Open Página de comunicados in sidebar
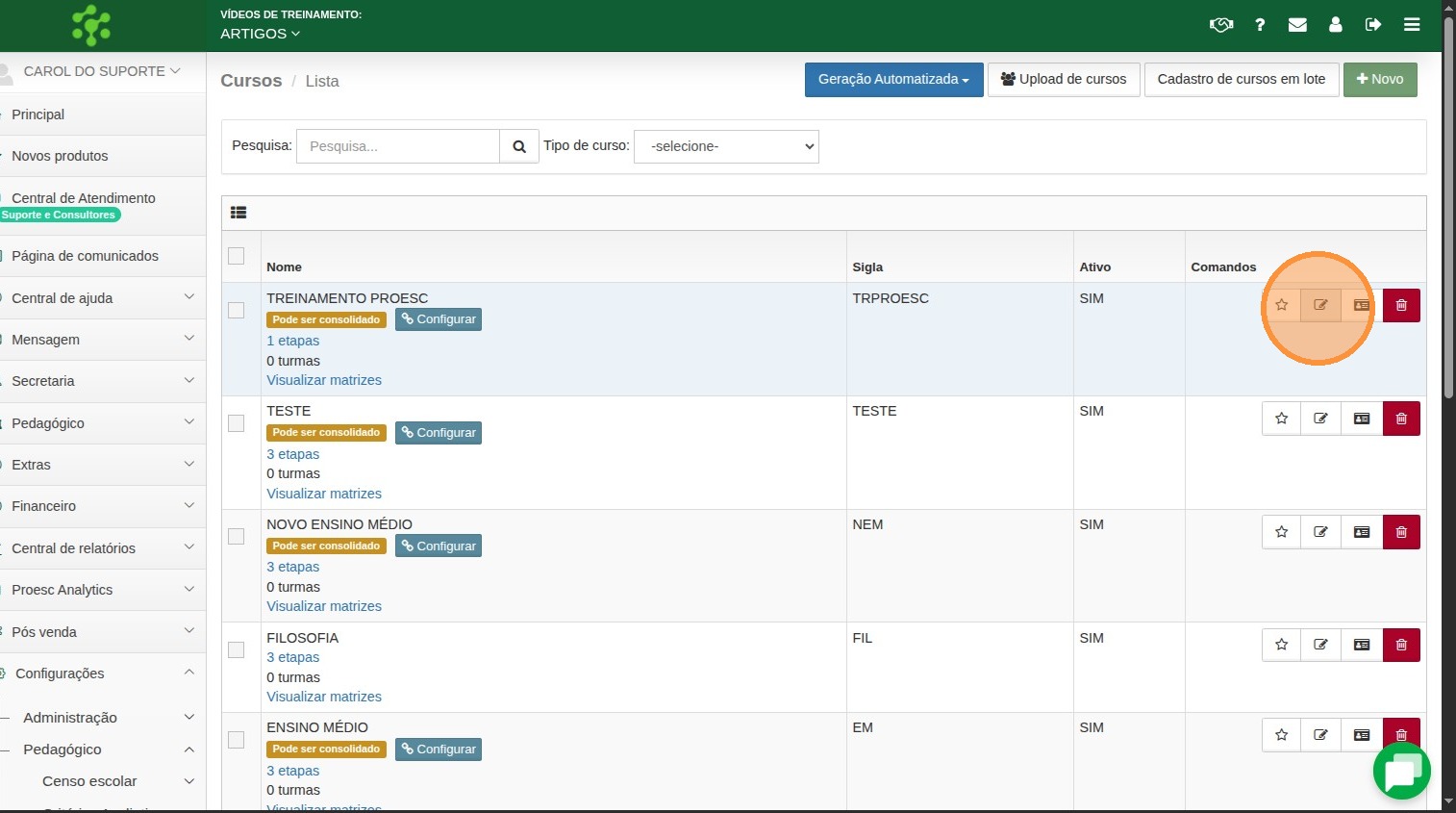This screenshot has width=1456, height=813. [x=85, y=256]
